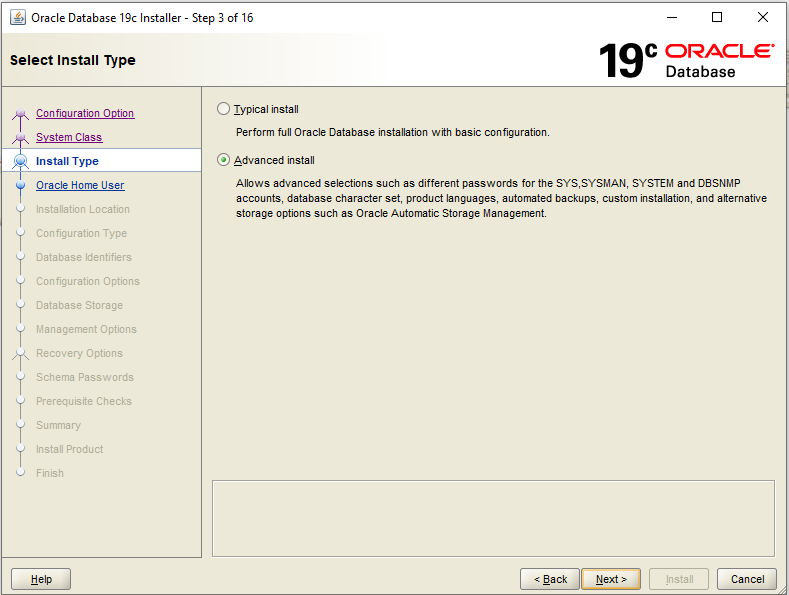Click the Cancel button

point(747,579)
